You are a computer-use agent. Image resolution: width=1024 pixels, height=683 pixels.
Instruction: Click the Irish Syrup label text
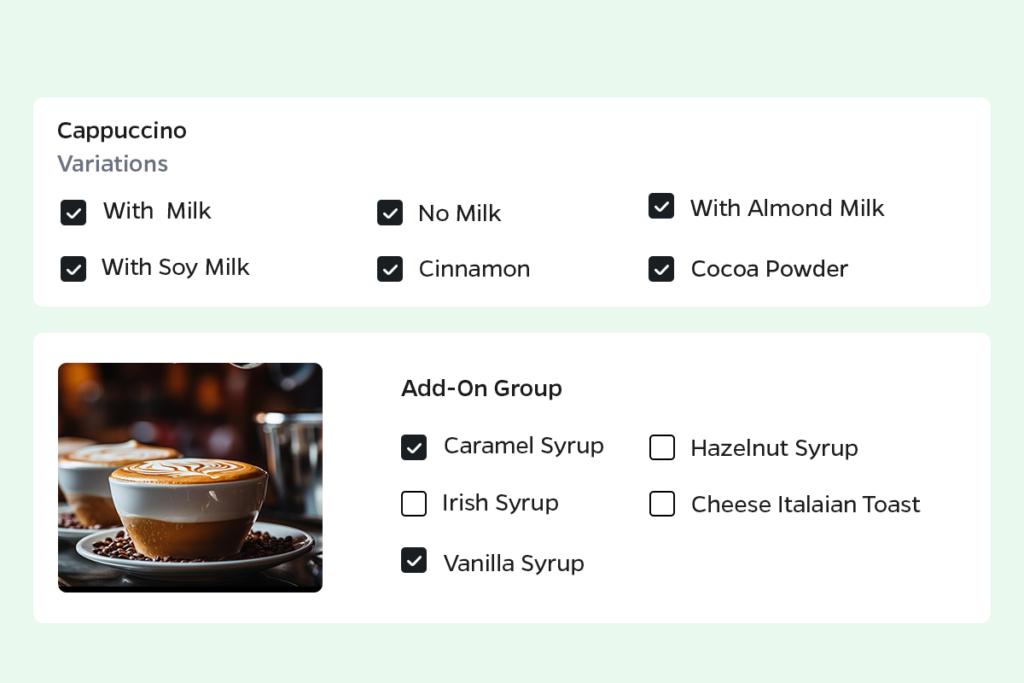click(500, 503)
